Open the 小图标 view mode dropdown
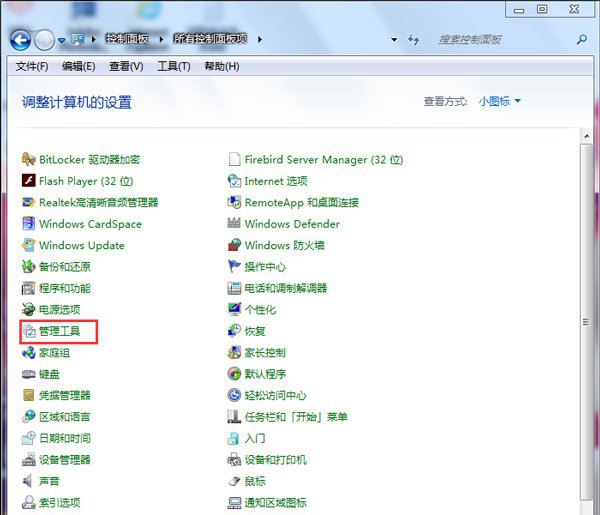 tap(499, 101)
